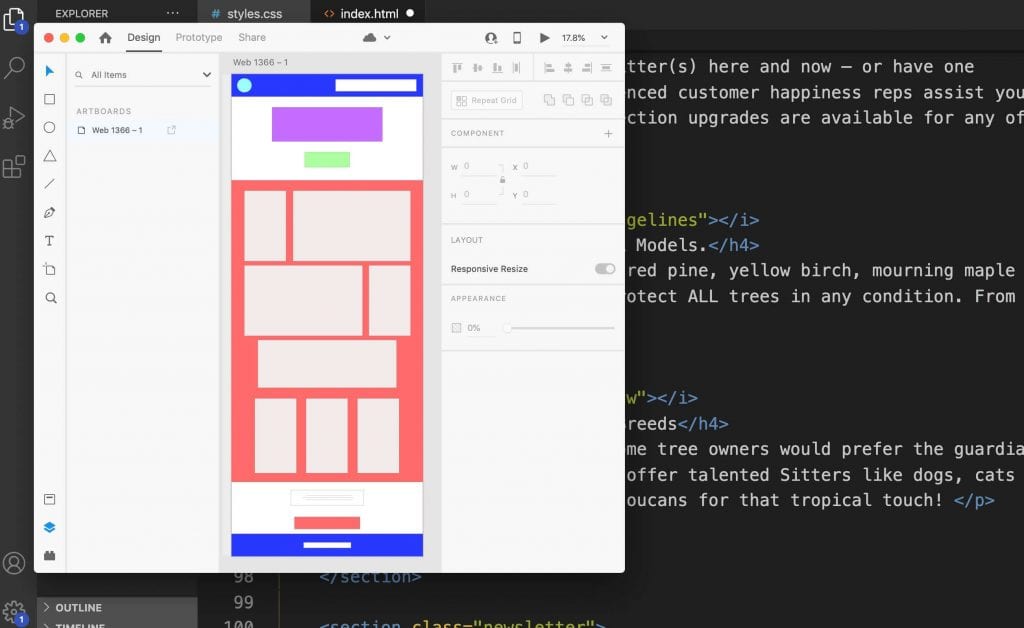Click the Distribute Horizontally icon
The height and width of the screenshot is (628, 1024).
pyautogui.click(x=606, y=68)
